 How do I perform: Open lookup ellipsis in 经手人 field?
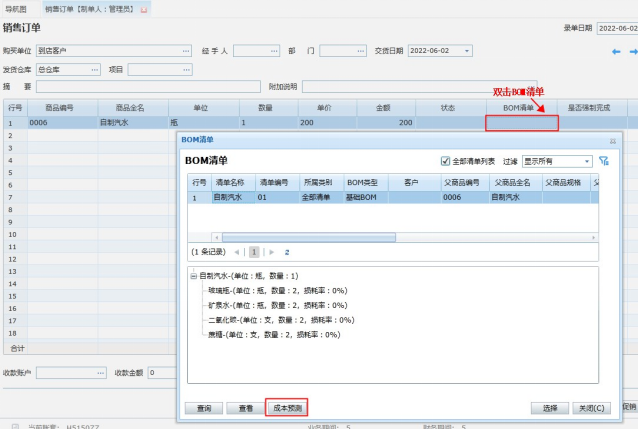[274, 51]
